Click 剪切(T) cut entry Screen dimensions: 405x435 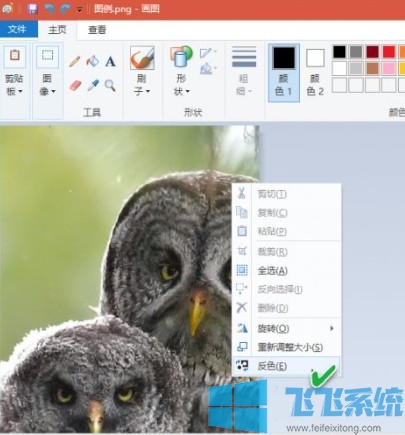click(287, 193)
